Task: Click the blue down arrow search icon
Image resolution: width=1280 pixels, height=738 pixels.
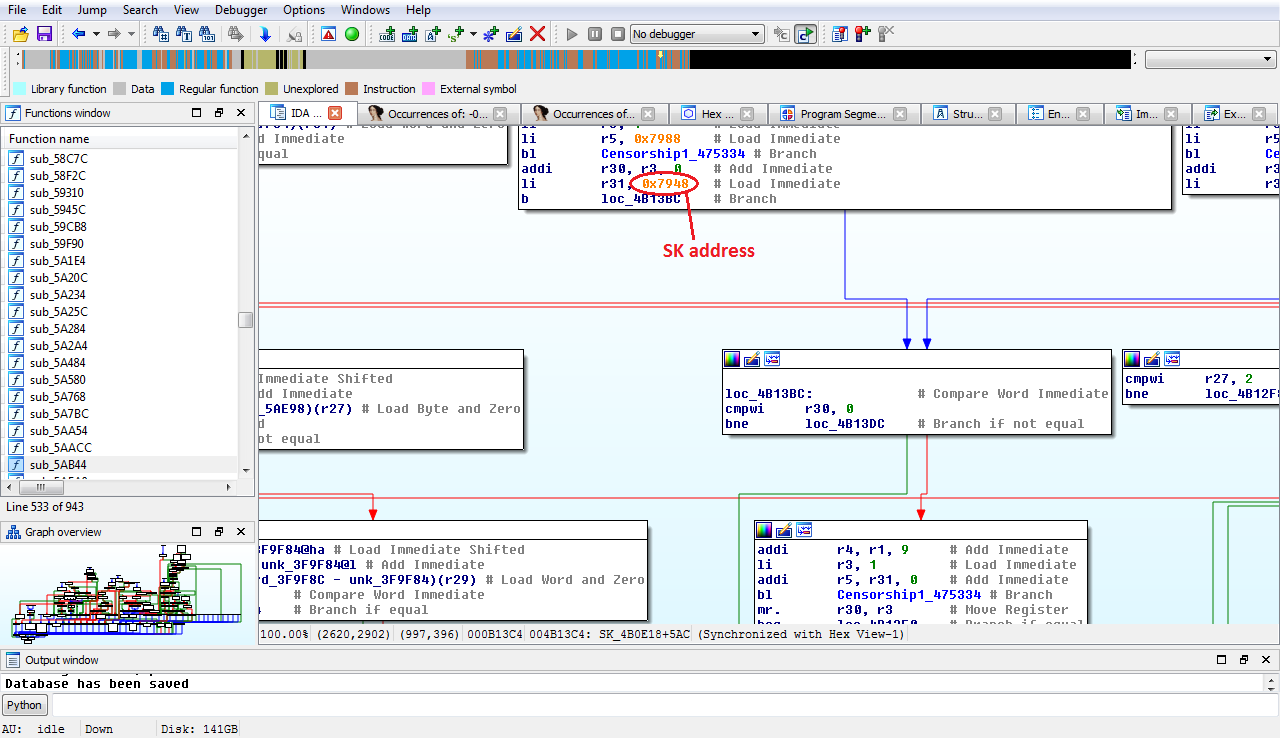Action: pos(265,34)
